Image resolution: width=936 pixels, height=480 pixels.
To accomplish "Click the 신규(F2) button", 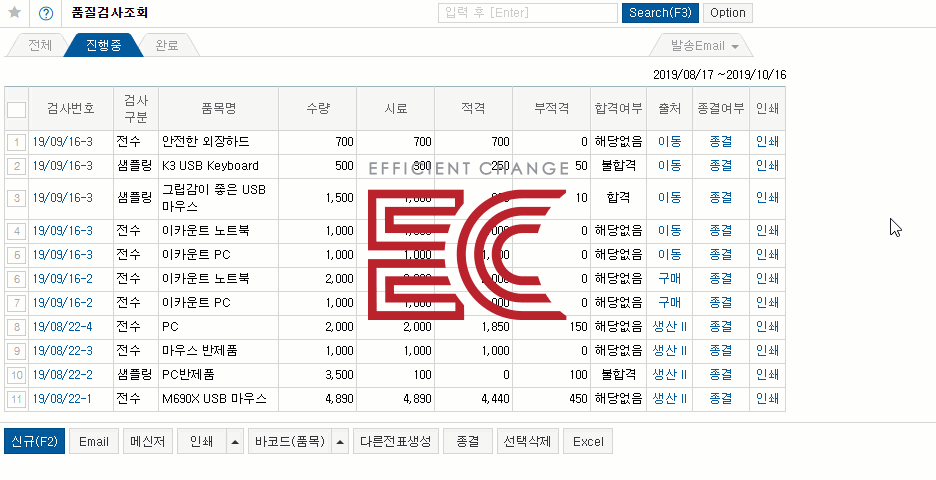I will [x=34, y=442].
